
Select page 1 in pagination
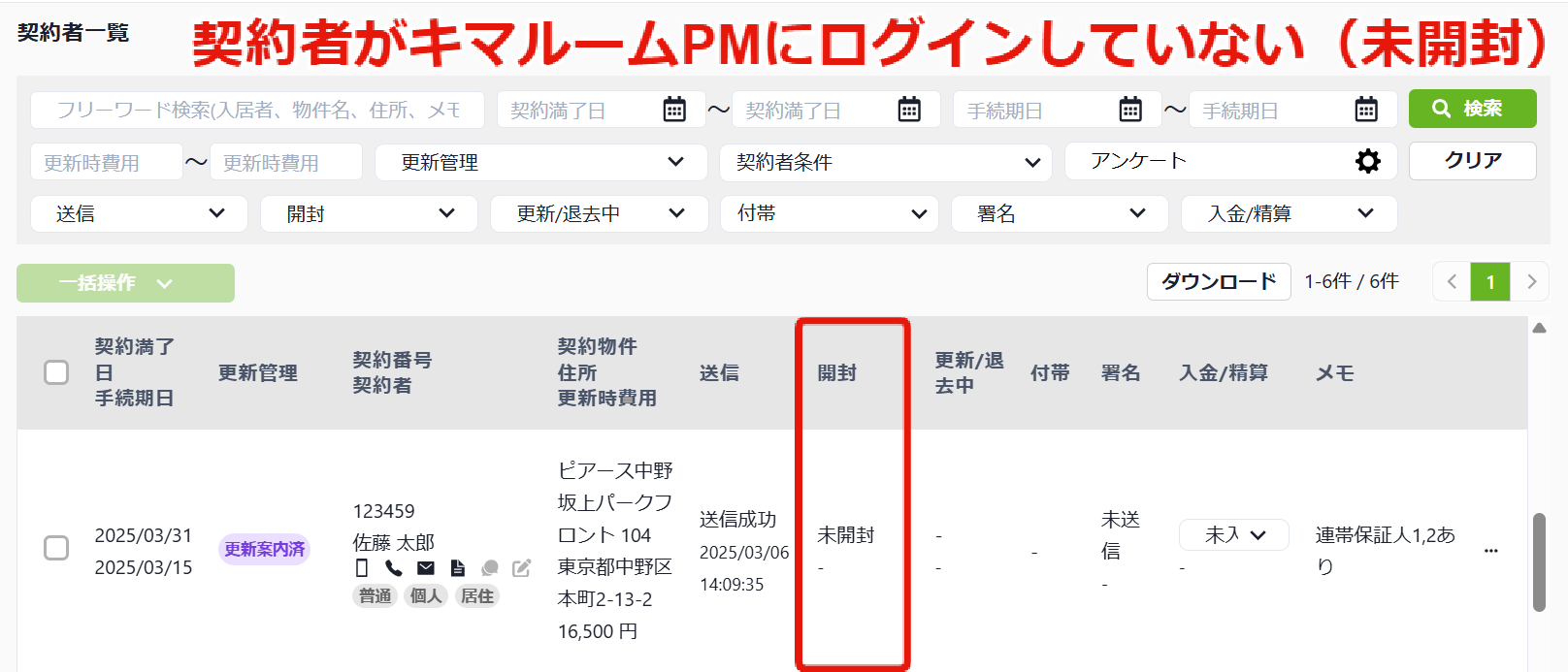tap(1490, 282)
